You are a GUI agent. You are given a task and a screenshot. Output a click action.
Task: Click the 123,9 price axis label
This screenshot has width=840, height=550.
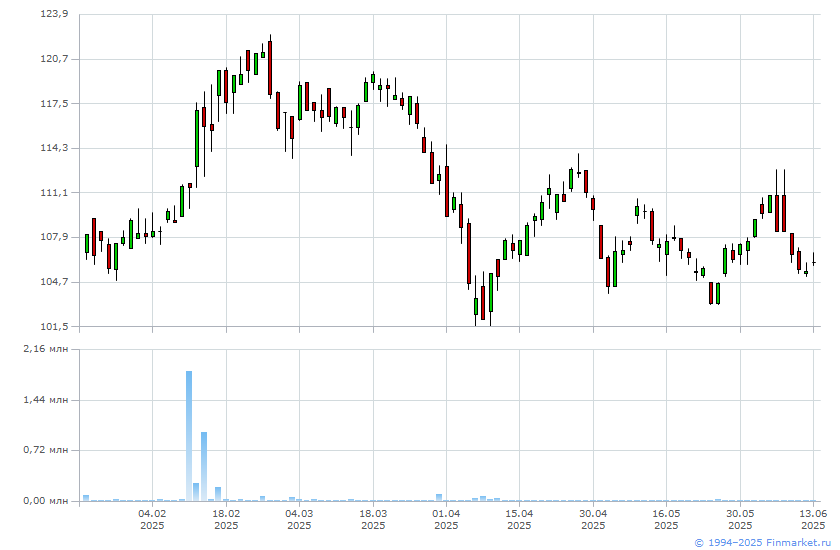pos(55,14)
